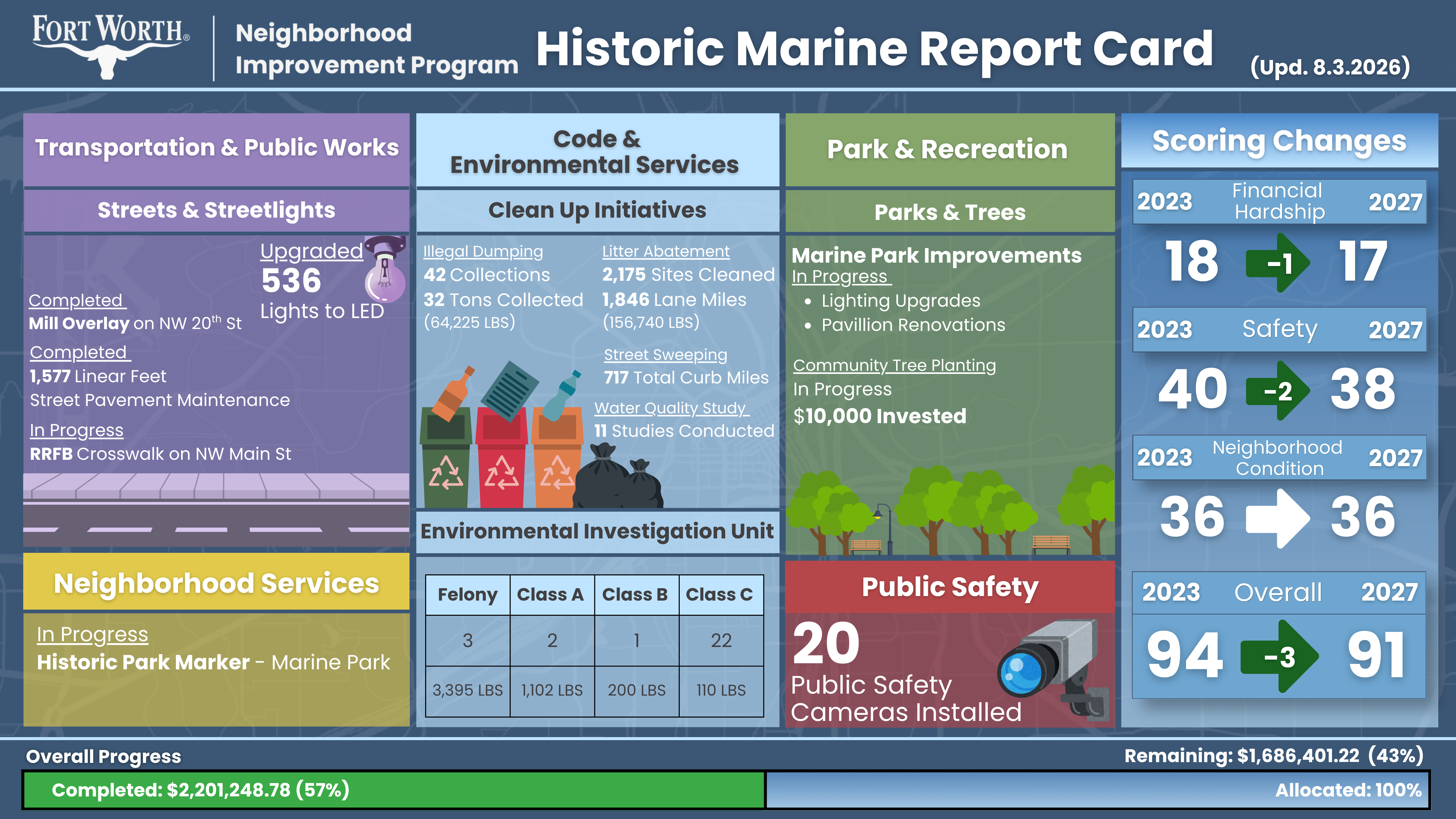Click the Overall 2027 score 91
This screenshot has height=819, width=1456.
pos(1376,655)
